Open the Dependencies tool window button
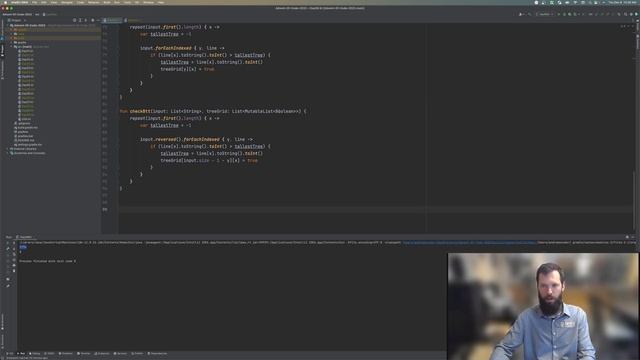The width and height of the screenshot is (640, 360). (x=158, y=353)
